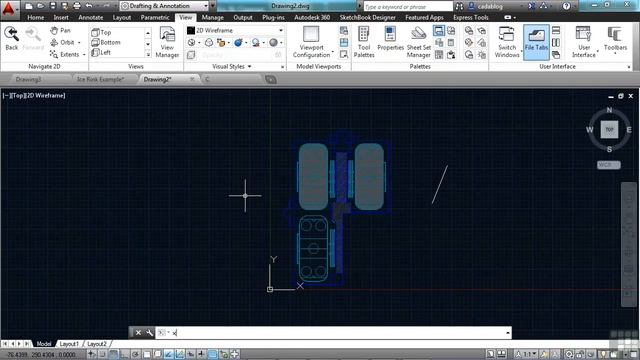Click the Tile Horizontally icon
640x360 pixels.
pyautogui.click(x=556, y=31)
